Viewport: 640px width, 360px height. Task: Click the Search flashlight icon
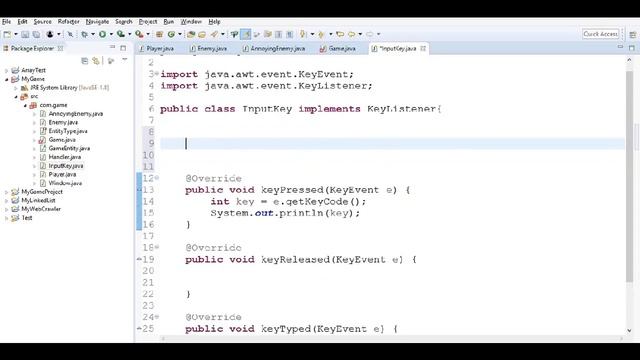point(214,34)
